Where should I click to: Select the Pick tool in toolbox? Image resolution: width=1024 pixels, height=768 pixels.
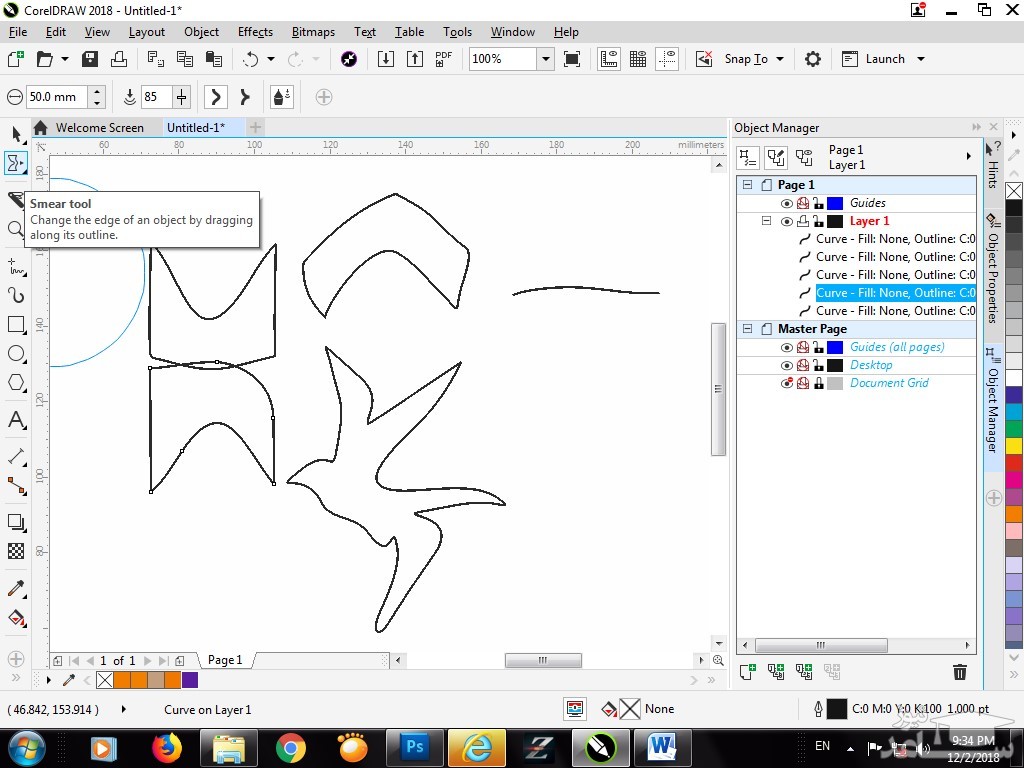click(x=16, y=134)
